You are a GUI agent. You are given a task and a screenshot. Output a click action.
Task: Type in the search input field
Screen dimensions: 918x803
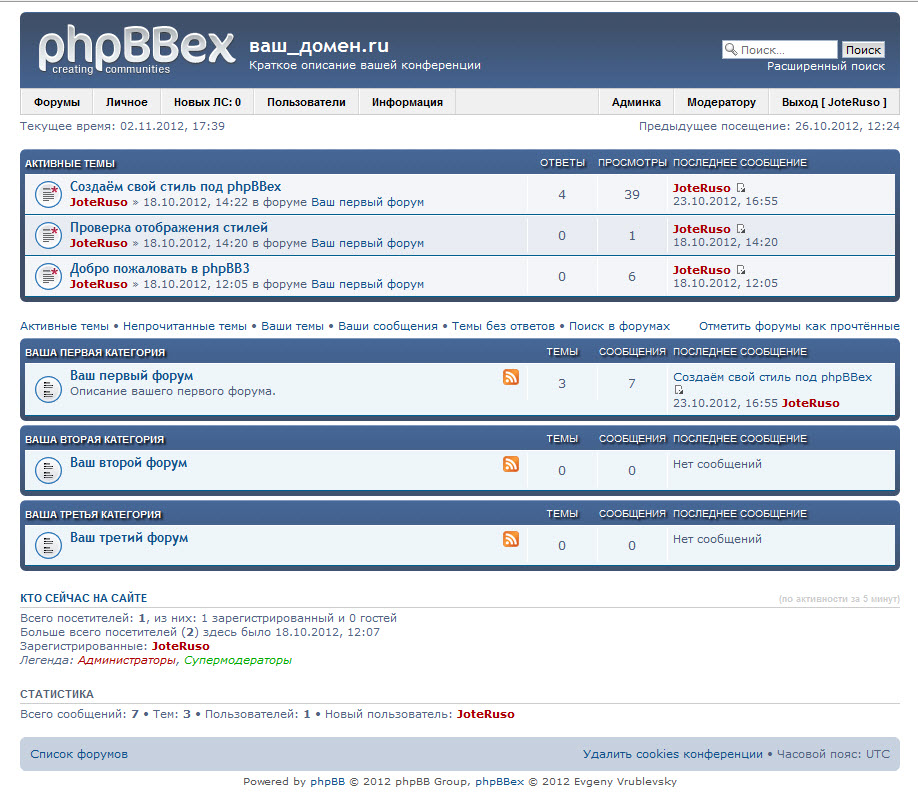pos(786,50)
